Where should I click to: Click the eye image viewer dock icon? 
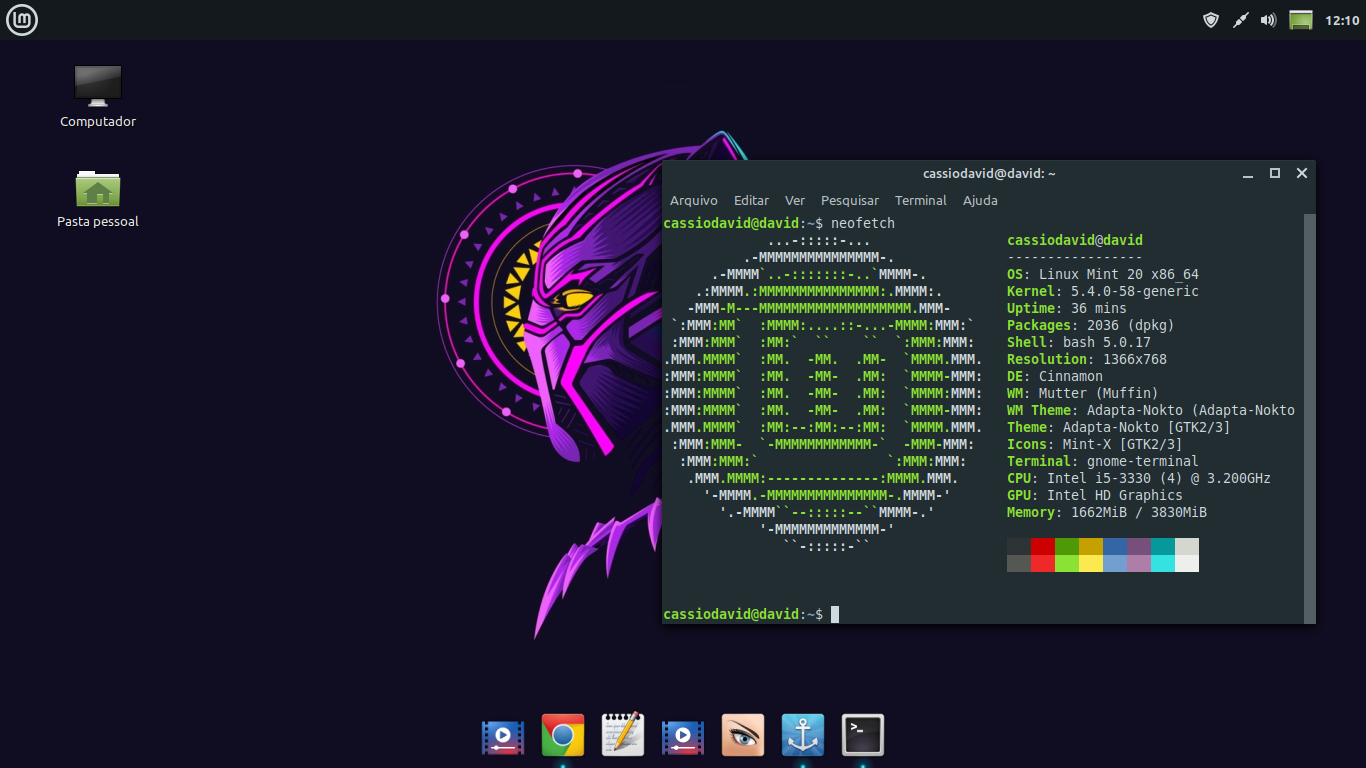click(x=743, y=735)
